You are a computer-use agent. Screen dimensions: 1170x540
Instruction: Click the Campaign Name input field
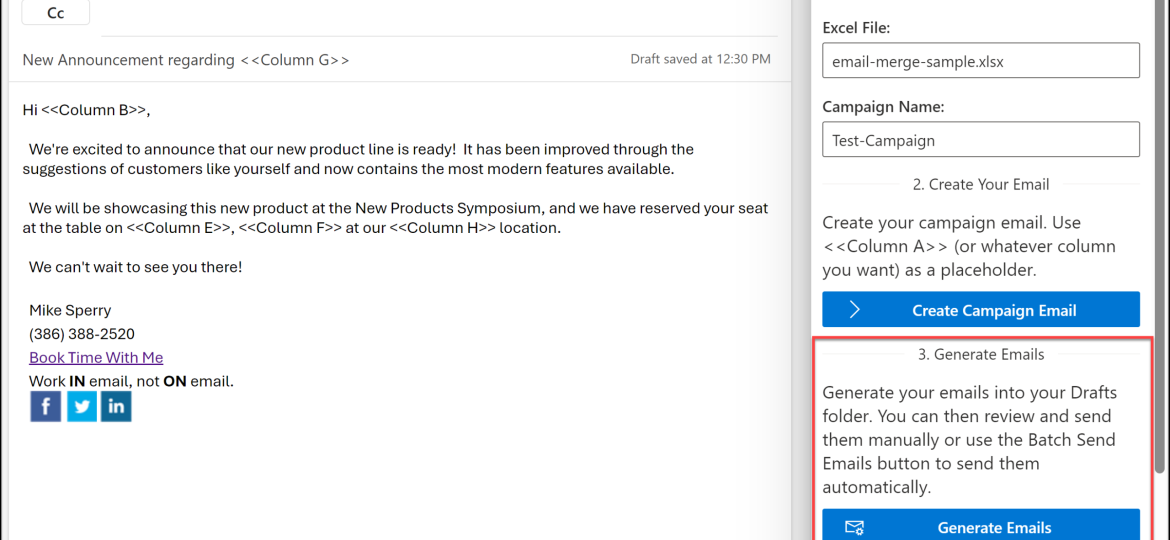[x=980, y=139]
